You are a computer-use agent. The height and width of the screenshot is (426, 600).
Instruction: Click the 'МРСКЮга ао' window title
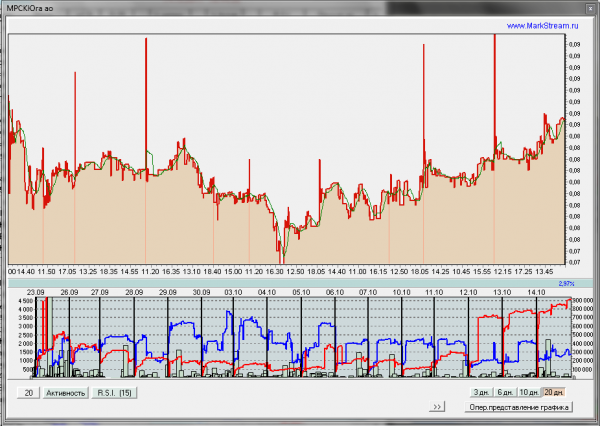tap(30, 8)
